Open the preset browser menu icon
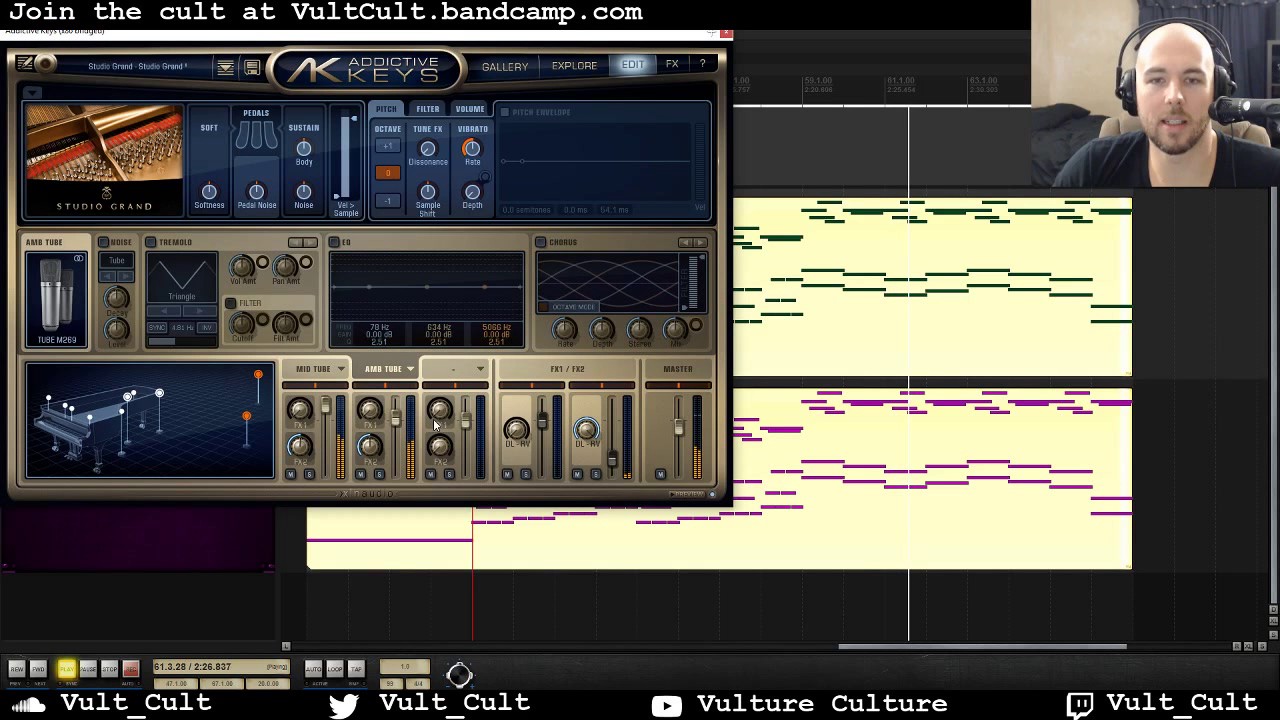 225,67
